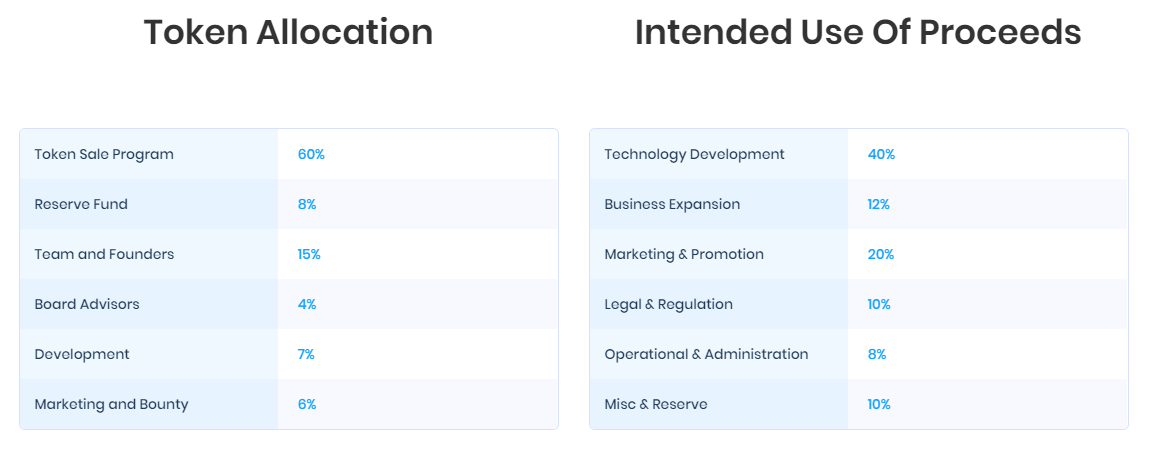Click the 8% Reserve Fund value

click(307, 204)
